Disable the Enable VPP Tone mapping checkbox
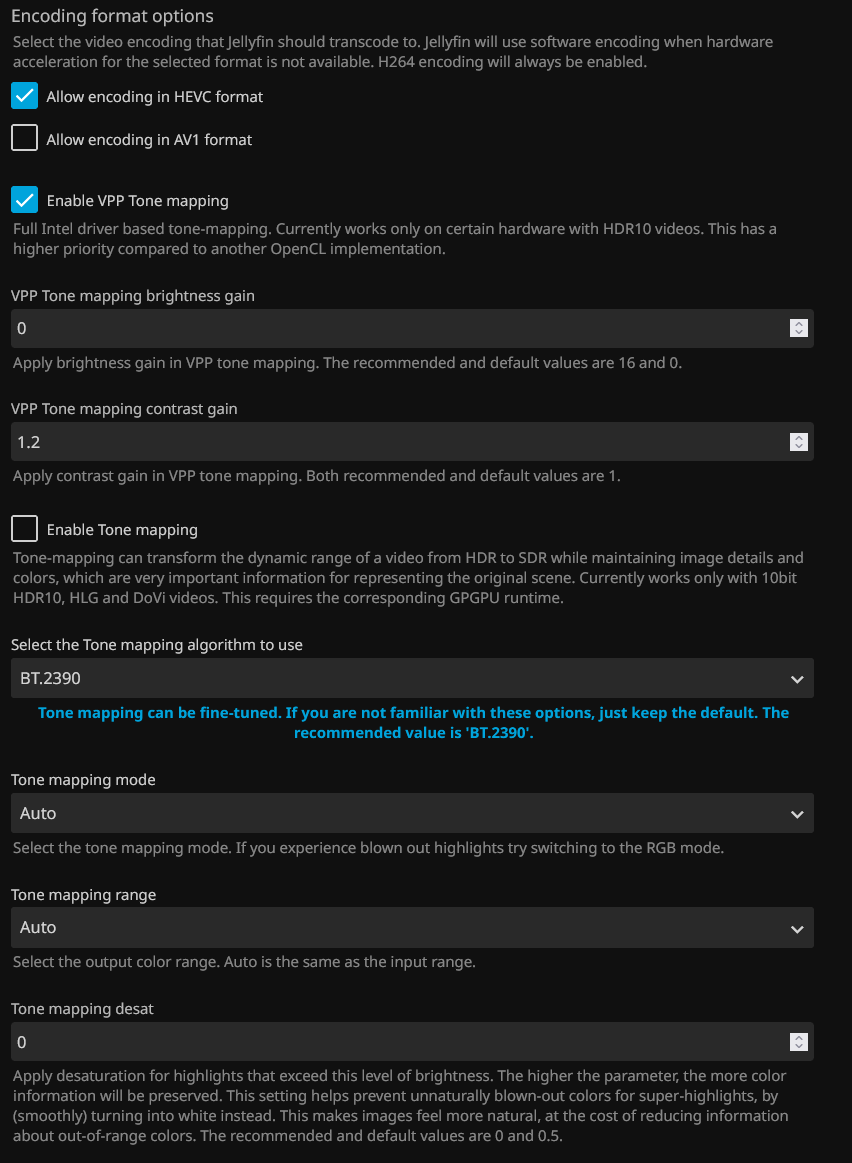Screen dimensions: 852x1163 click(x=24, y=200)
